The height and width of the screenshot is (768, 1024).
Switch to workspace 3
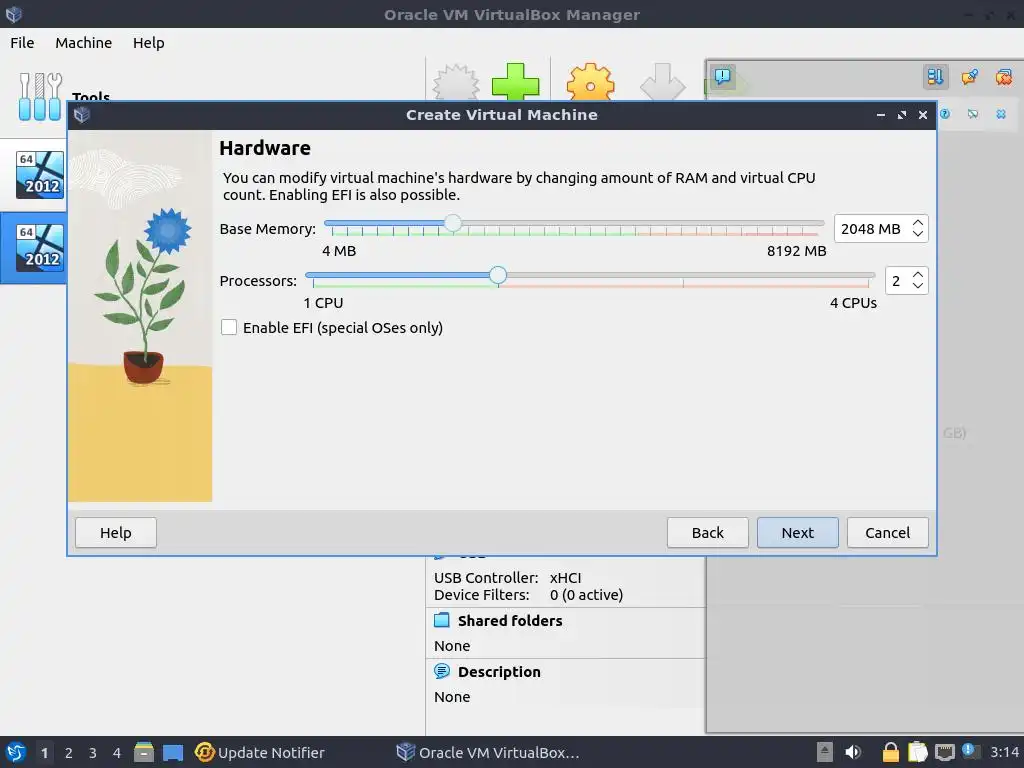click(93, 753)
